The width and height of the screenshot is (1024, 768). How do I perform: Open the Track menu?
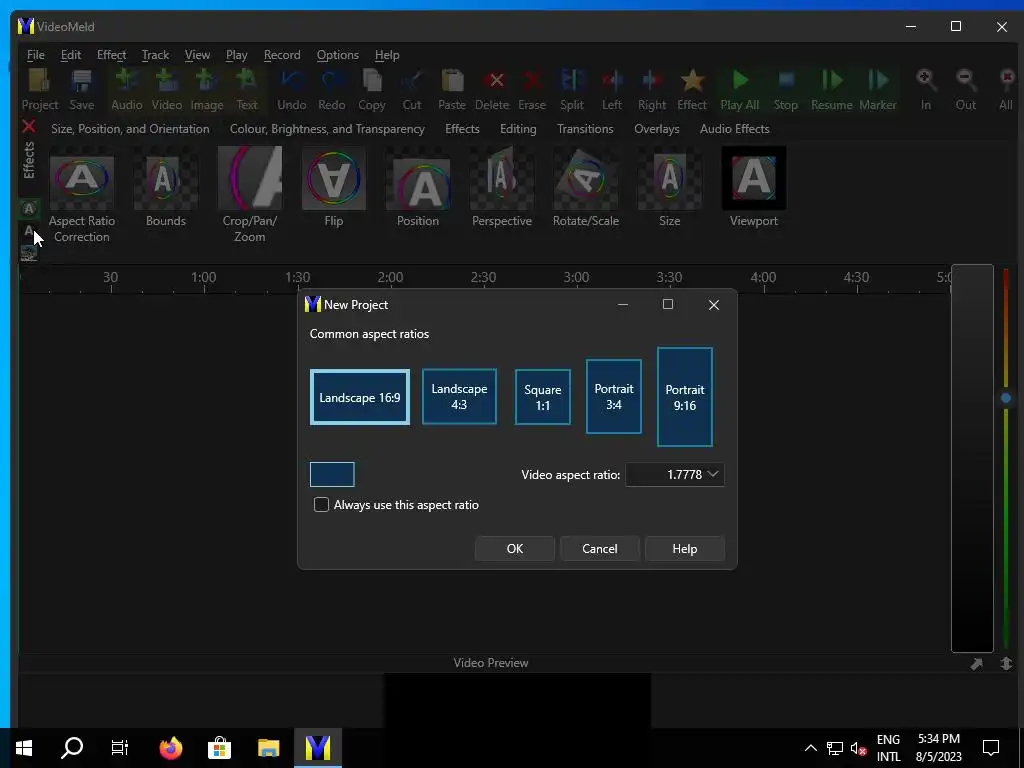click(x=155, y=55)
